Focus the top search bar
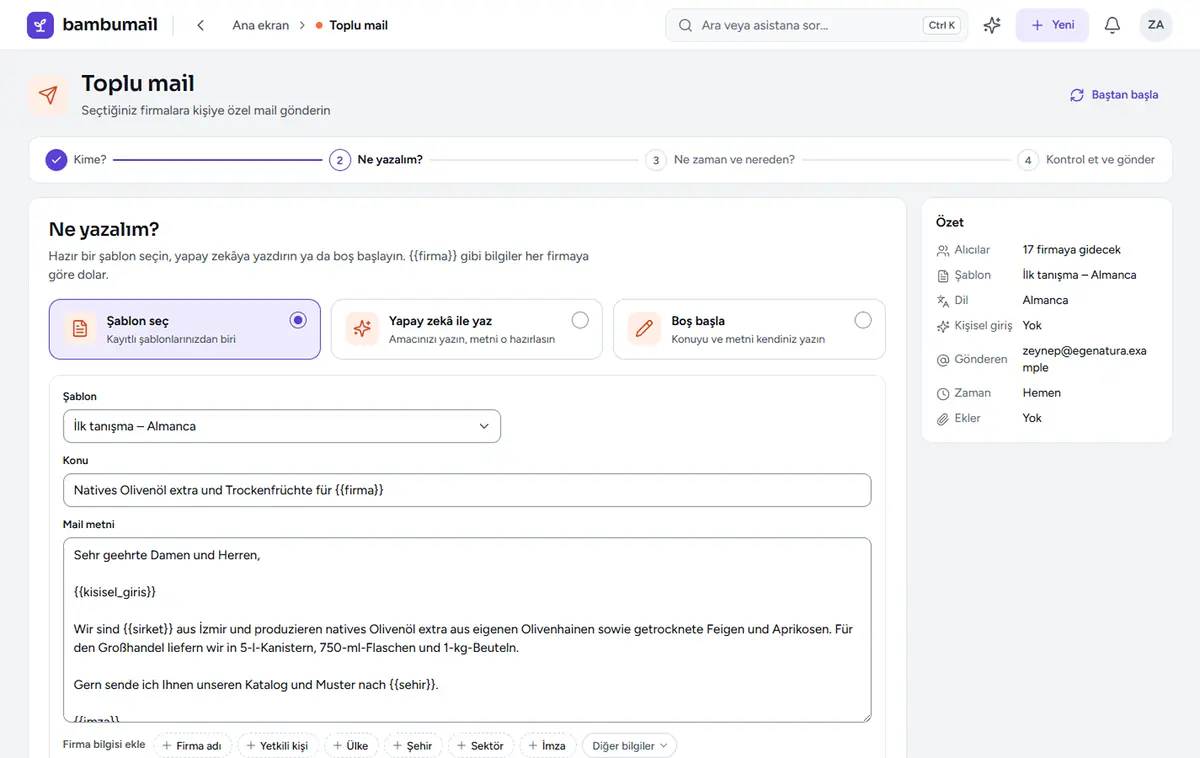1200x758 pixels. pos(816,25)
